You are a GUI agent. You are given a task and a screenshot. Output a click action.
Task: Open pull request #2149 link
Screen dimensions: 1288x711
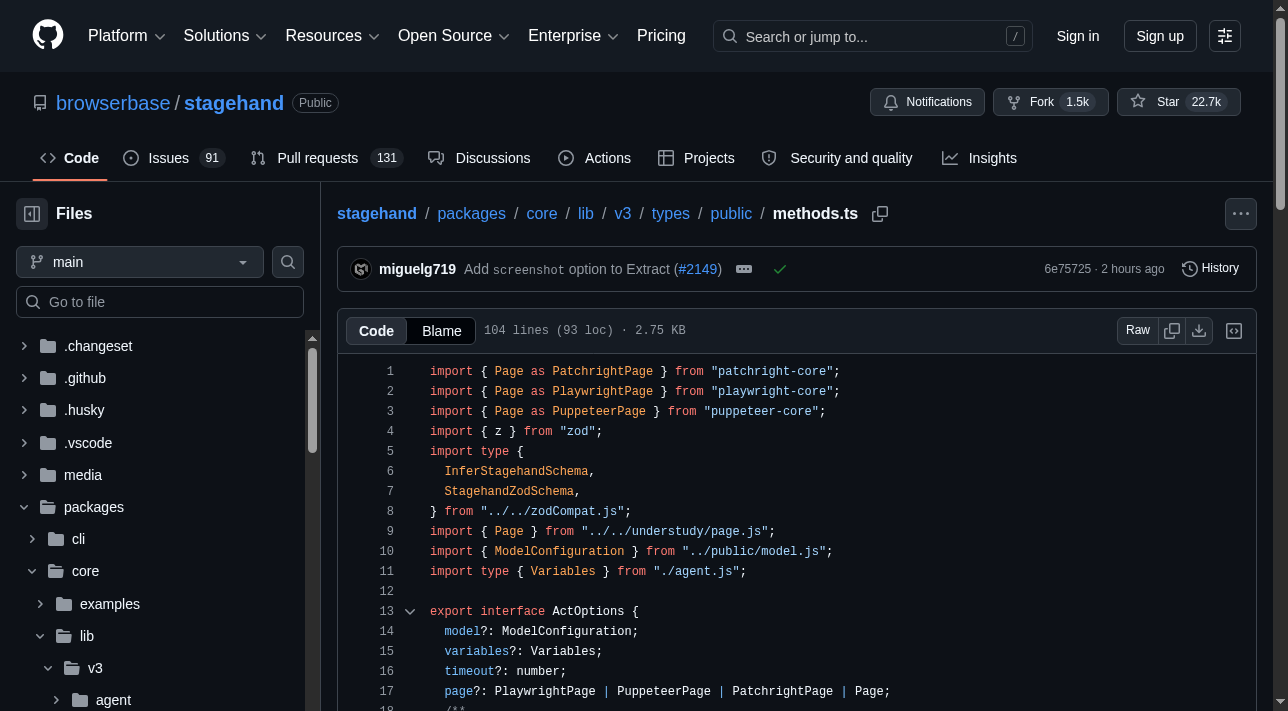tap(697, 269)
